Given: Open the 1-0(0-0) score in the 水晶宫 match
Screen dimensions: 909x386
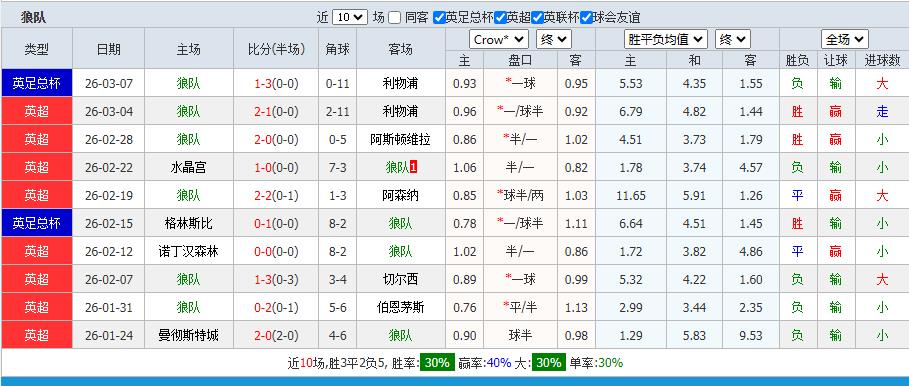Looking at the screenshot, I should (x=276, y=167).
